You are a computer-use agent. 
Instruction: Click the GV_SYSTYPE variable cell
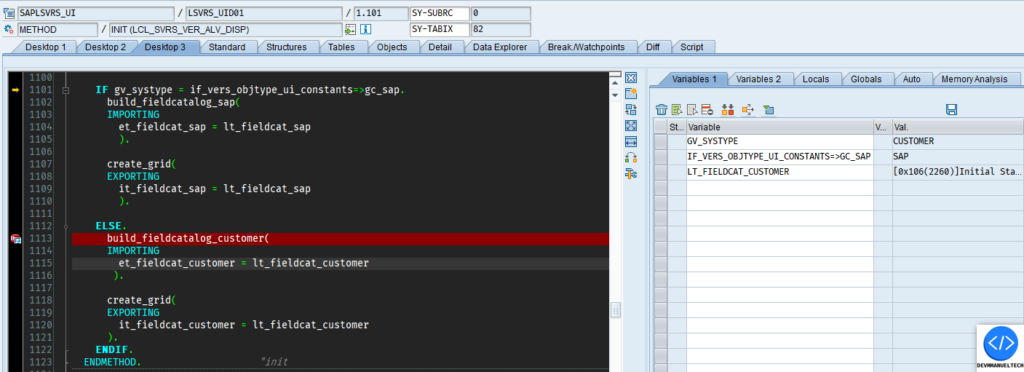click(779, 141)
